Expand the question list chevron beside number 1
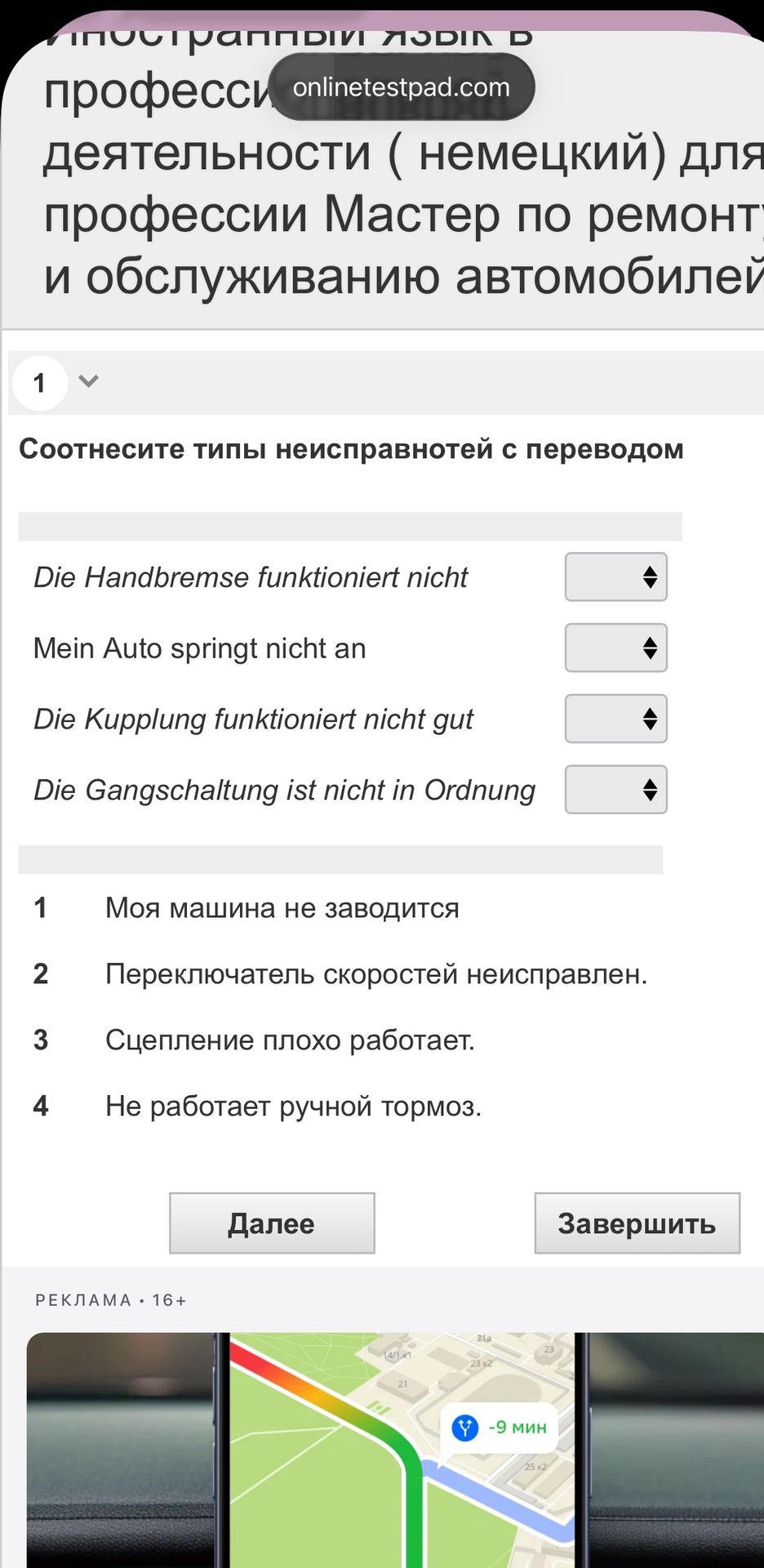 [88, 381]
